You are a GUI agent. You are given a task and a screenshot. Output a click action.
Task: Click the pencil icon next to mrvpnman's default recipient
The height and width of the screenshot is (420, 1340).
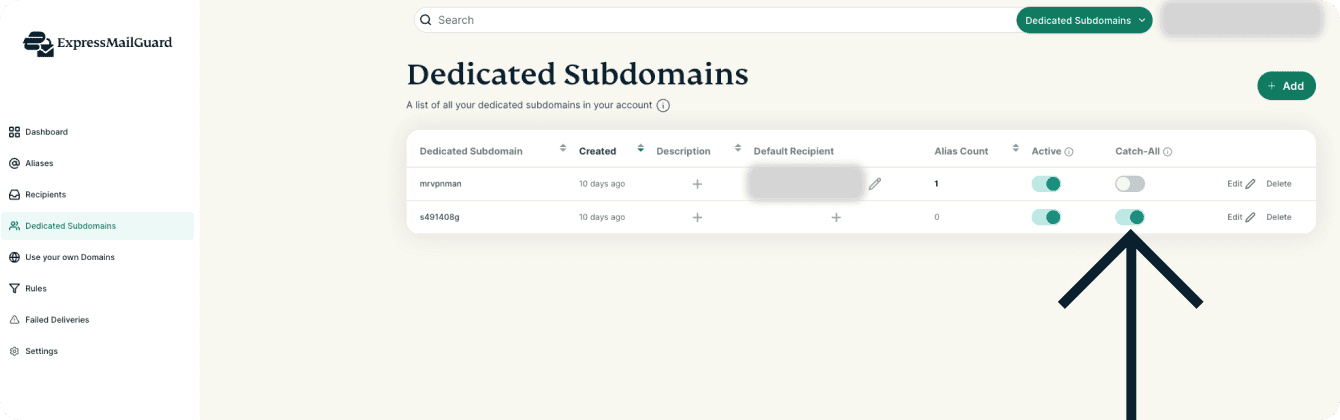(x=875, y=184)
